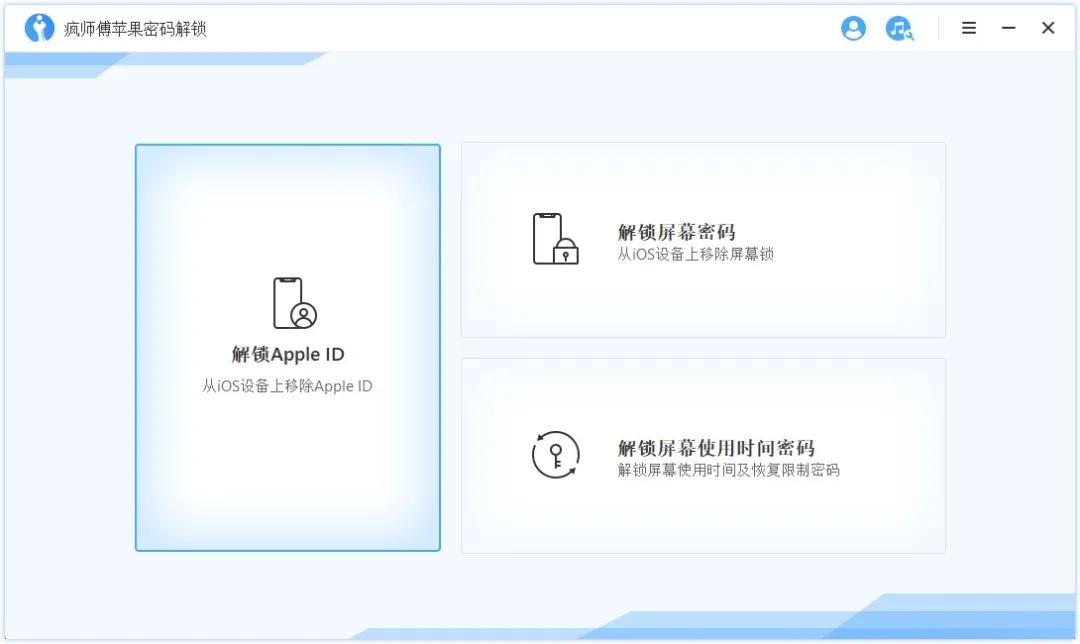This screenshot has height=644, width=1080.
Task: Select the 解锁Apple ID mode card
Action: coord(288,348)
